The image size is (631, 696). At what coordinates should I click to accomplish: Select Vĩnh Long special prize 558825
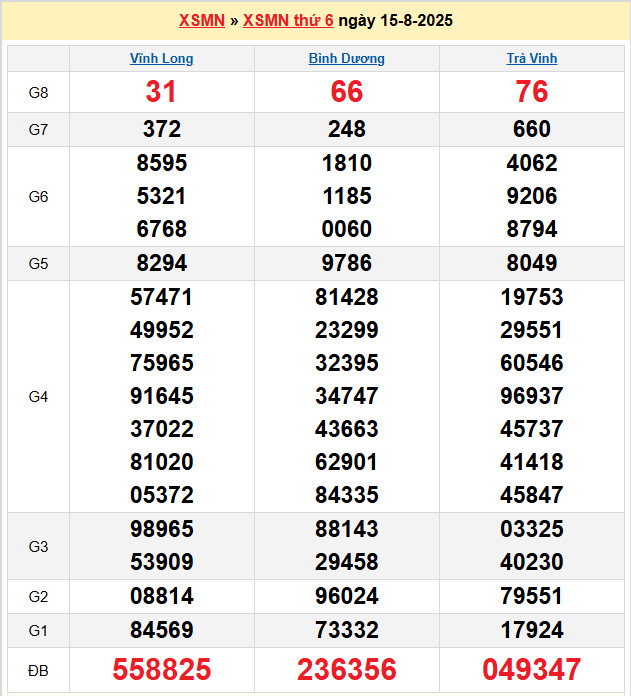coord(162,670)
